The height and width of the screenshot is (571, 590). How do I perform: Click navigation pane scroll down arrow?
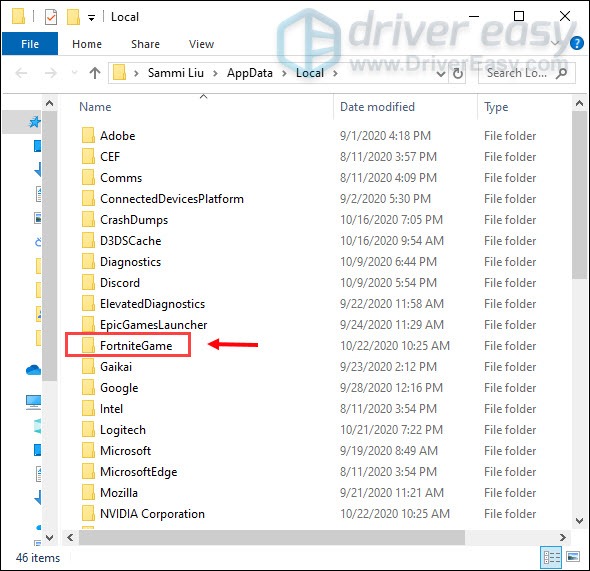tap(49, 538)
